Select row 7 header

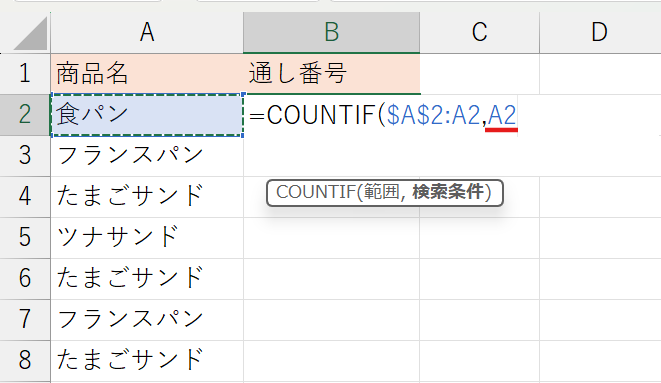pyautogui.click(x=25, y=319)
